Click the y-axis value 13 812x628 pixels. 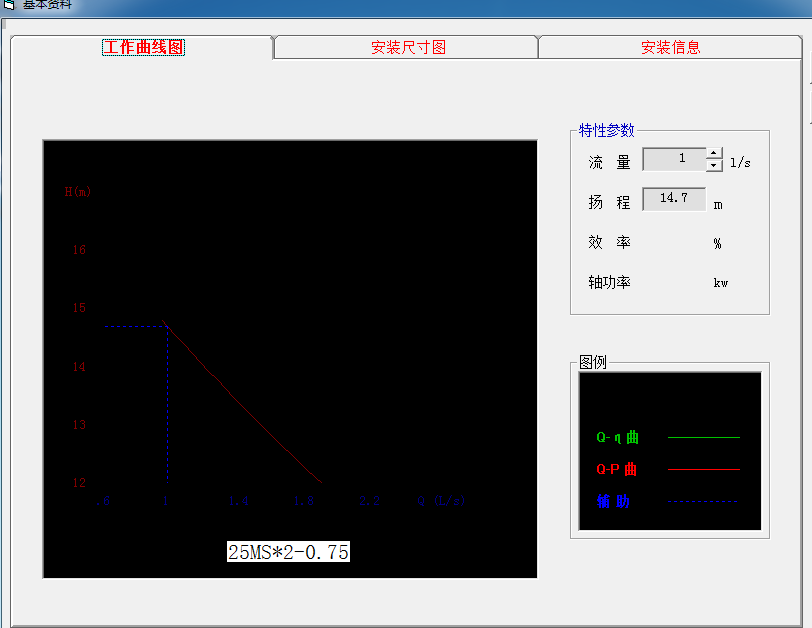click(x=79, y=425)
